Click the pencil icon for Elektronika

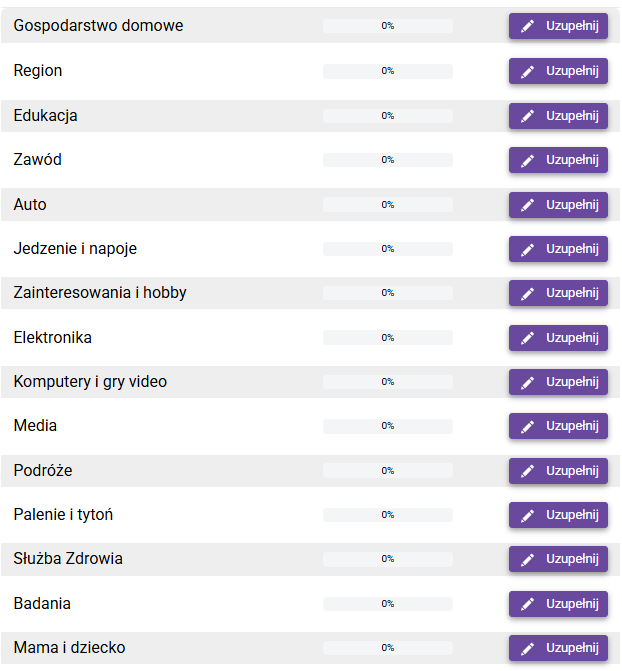528,338
